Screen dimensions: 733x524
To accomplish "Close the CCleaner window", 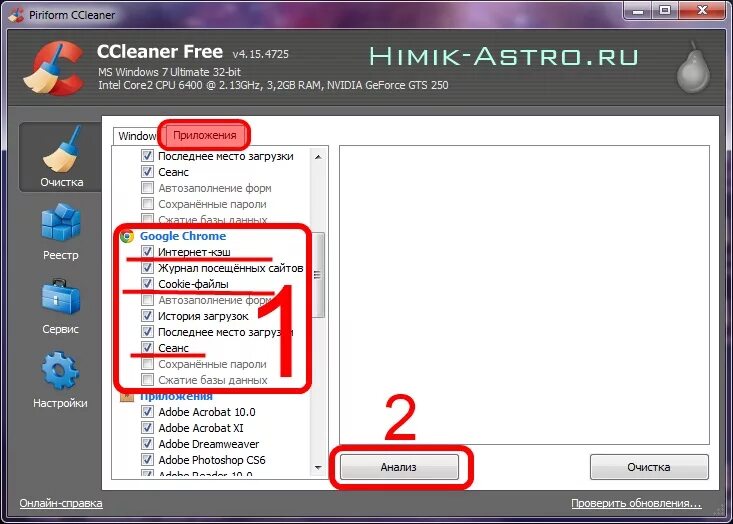I will coord(703,11).
